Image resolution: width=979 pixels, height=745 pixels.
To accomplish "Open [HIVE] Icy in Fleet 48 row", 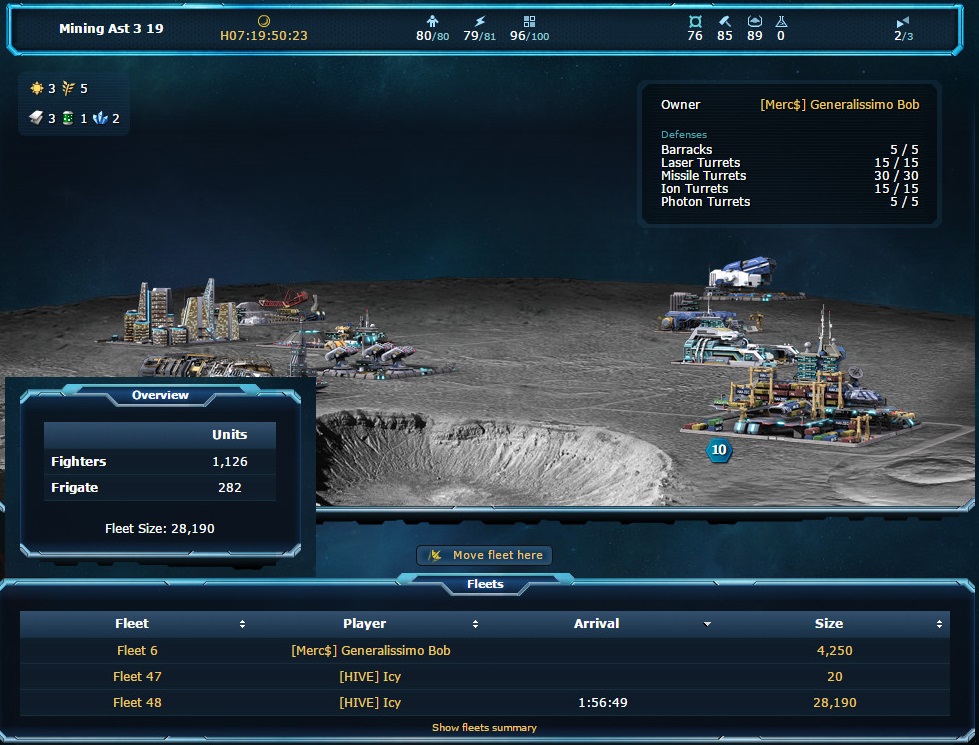I will coord(370,703).
